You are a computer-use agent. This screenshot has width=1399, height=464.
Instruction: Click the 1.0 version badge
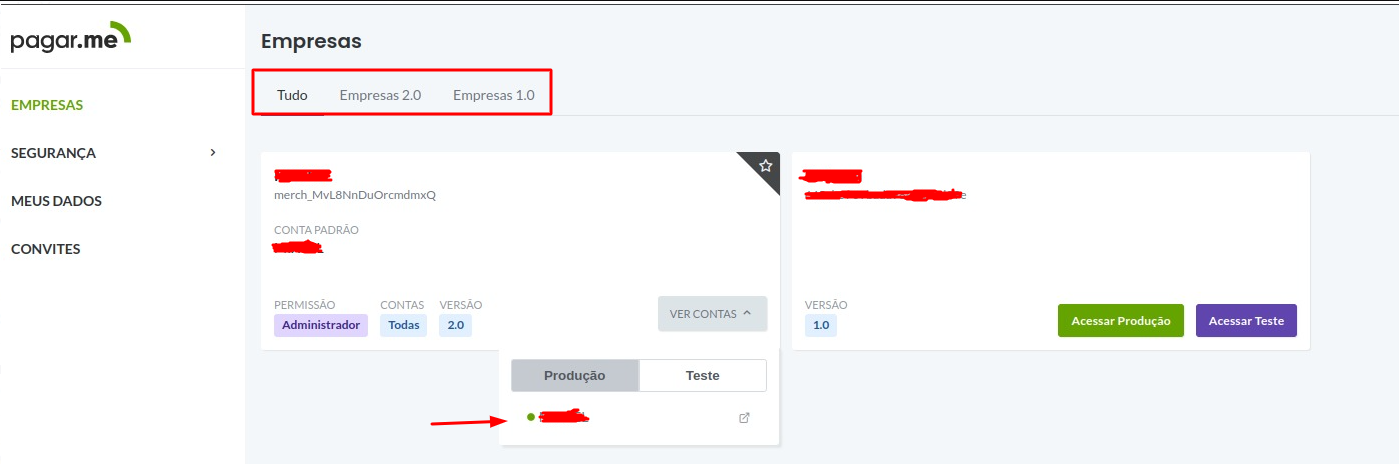pos(821,325)
